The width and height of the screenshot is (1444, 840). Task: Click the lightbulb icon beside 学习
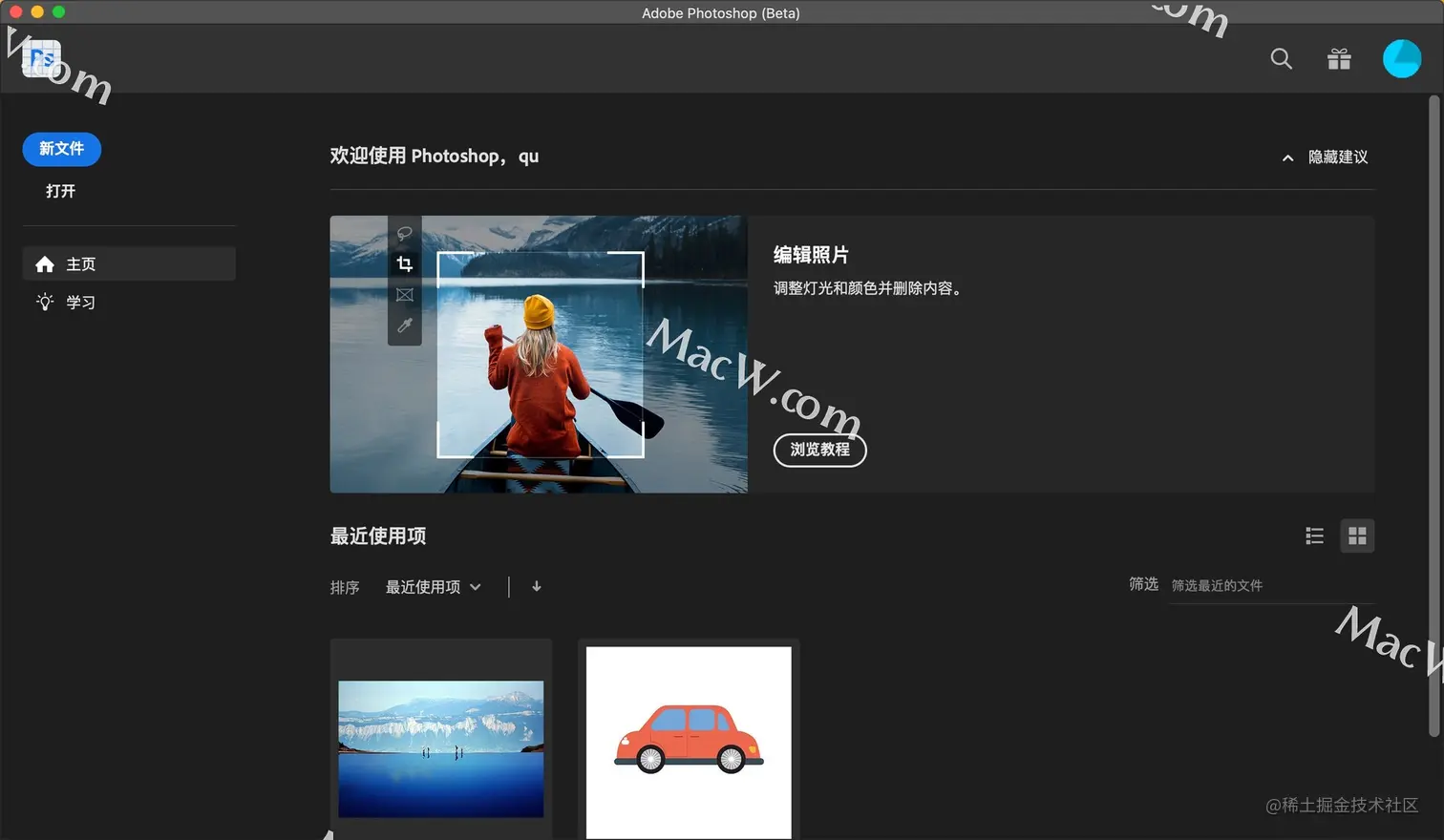pyautogui.click(x=45, y=302)
